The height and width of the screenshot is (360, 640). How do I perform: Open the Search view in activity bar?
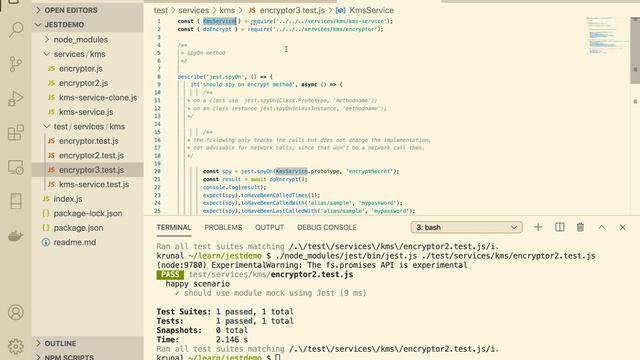pyautogui.click(x=16, y=30)
